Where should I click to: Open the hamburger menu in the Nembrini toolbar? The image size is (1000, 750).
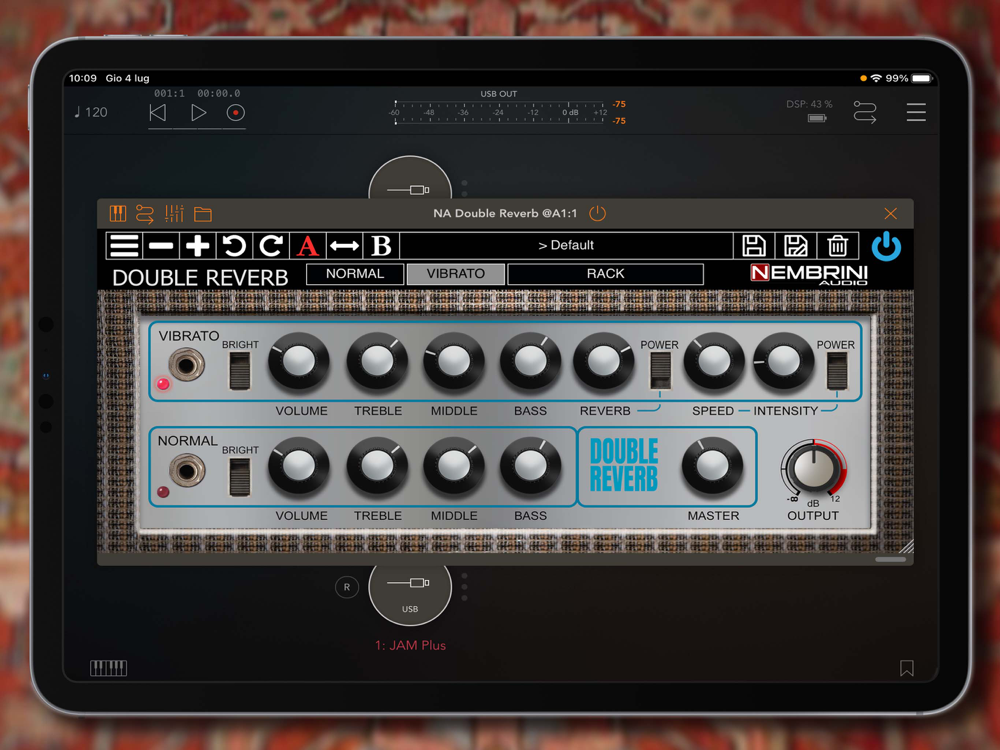[x=124, y=246]
